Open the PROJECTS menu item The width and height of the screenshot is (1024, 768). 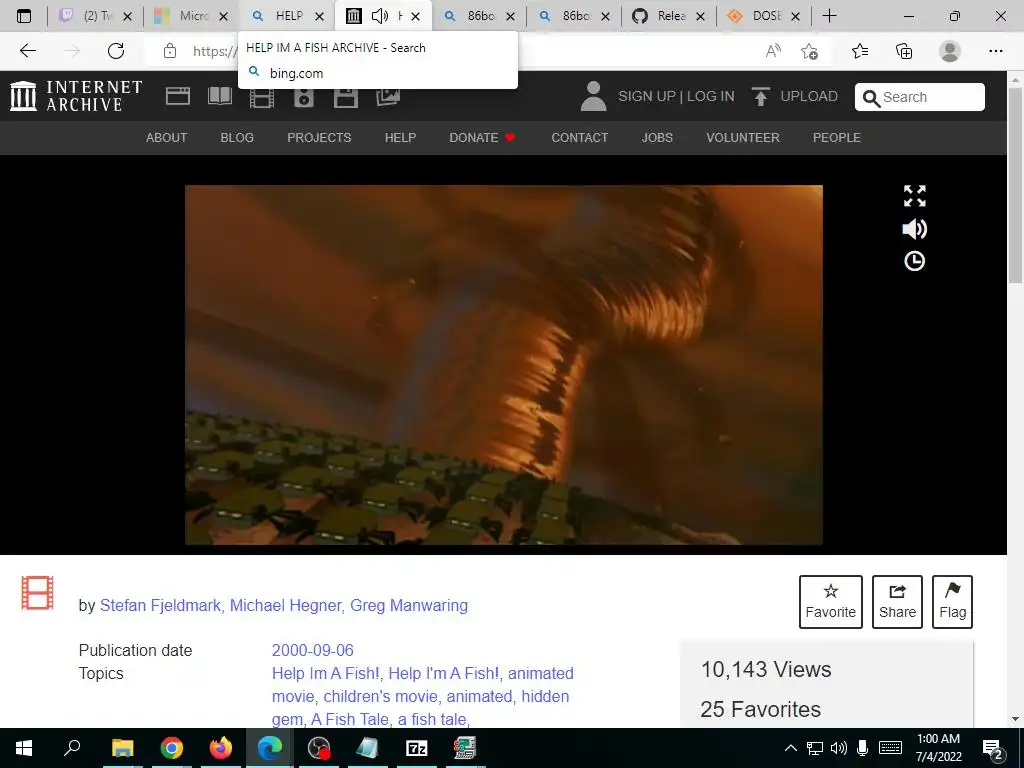[x=319, y=138]
